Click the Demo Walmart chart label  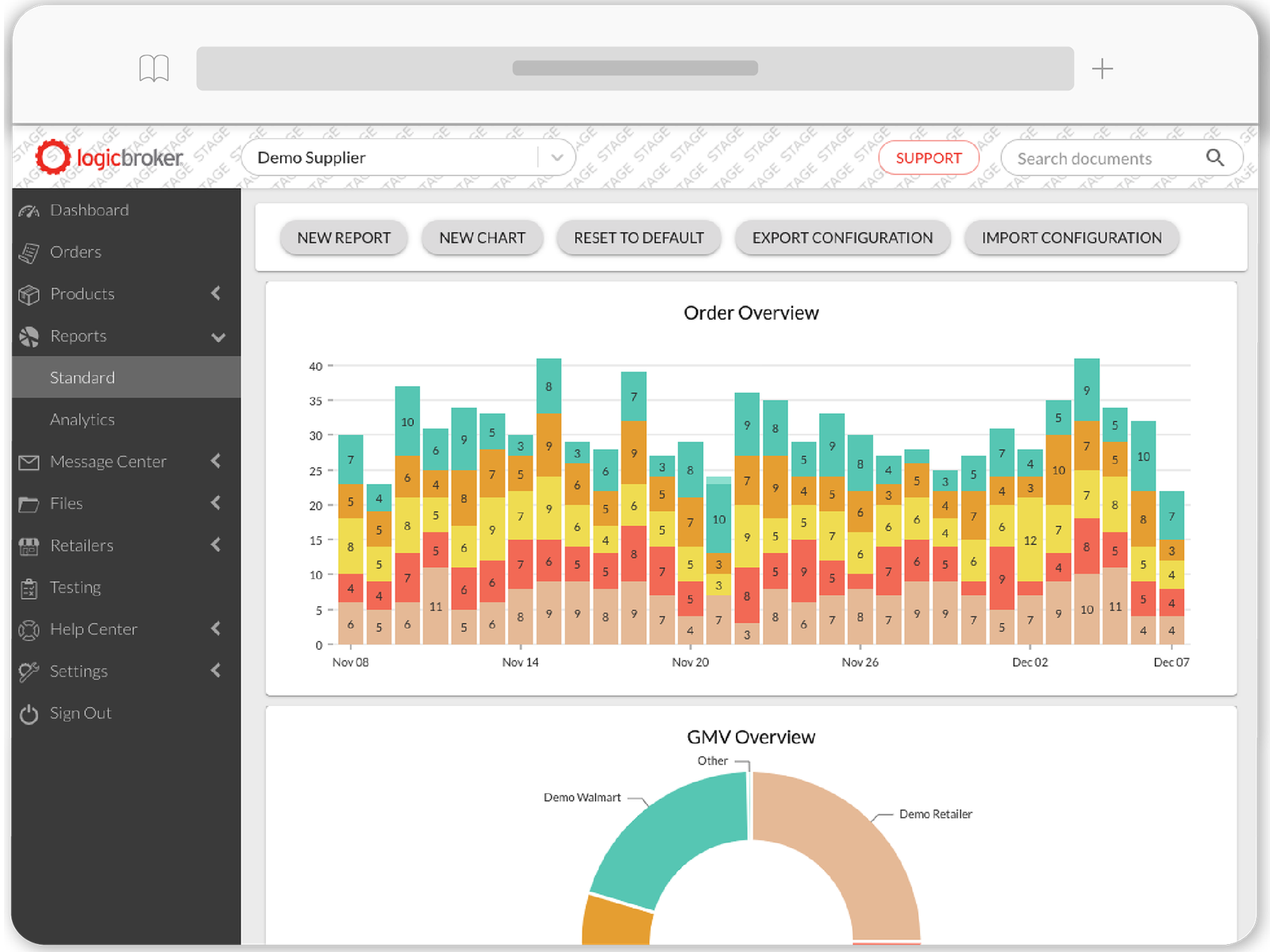tap(583, 797)
